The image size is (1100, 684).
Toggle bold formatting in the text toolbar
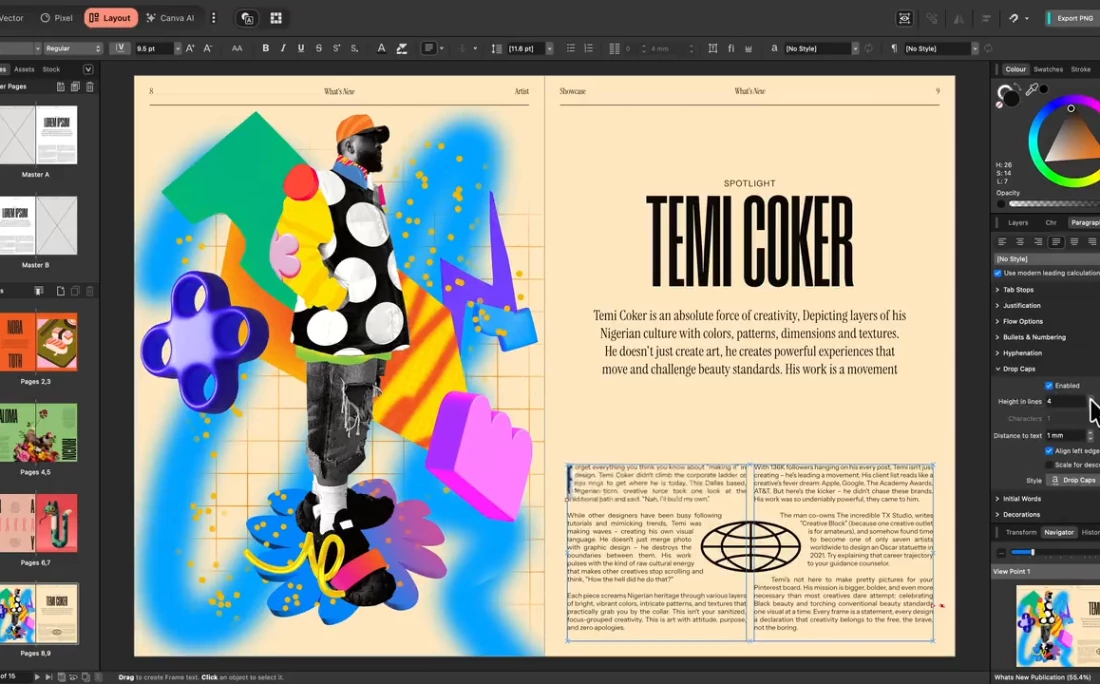click(265, 48)
